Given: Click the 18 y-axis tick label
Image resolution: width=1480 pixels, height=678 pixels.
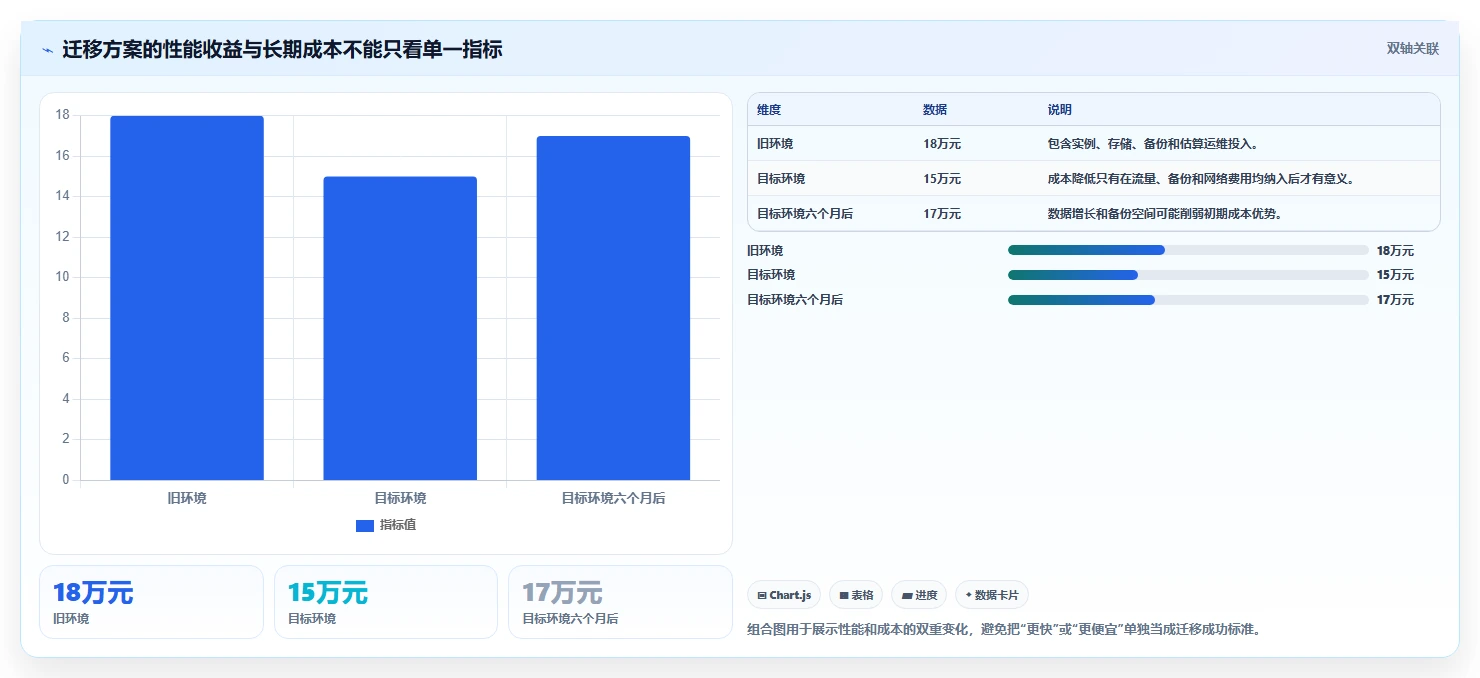Looking at the screenshot, I should [x=62, y=115].
